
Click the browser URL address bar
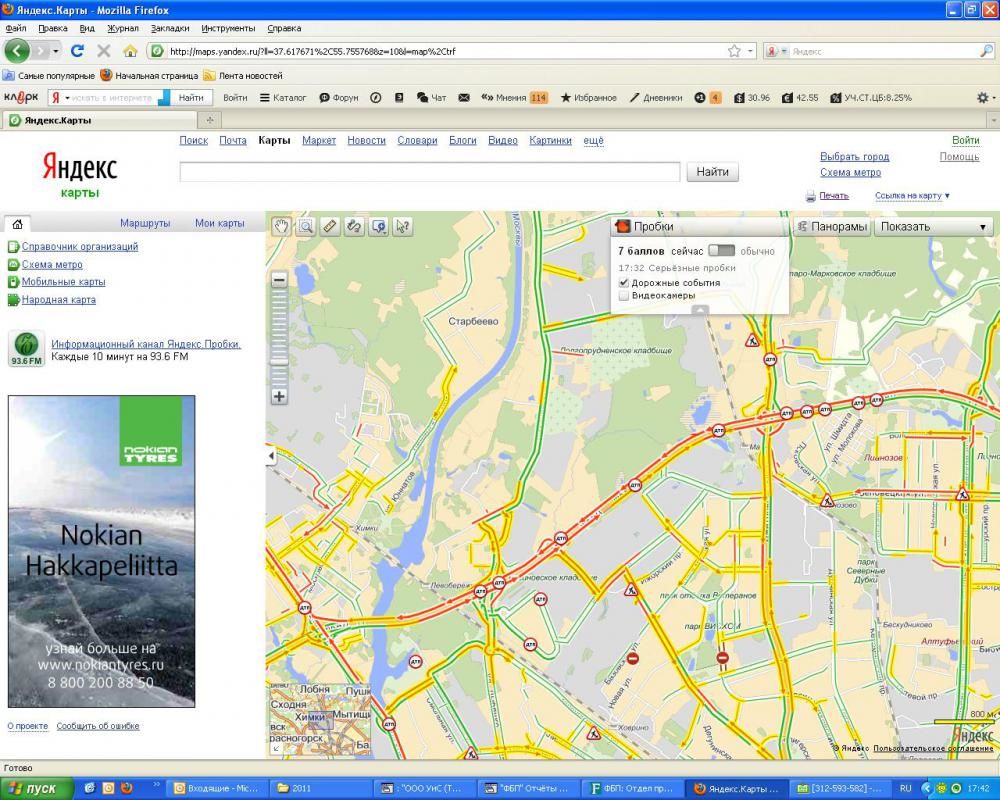(x=446, y=51)
